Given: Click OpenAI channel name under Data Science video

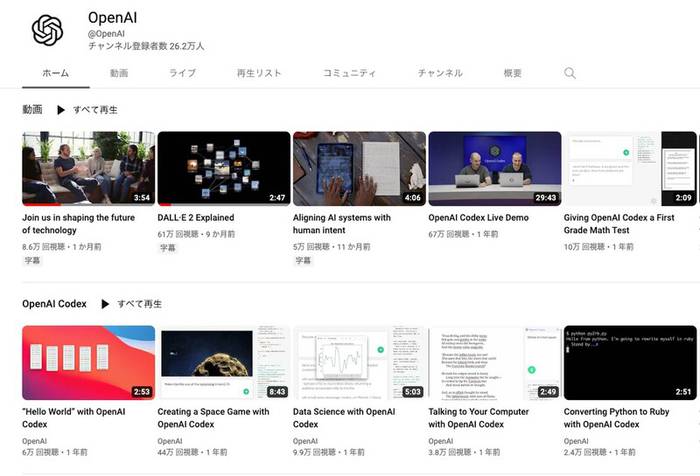Looking at the screenshot, I should [x=305, y=441].
